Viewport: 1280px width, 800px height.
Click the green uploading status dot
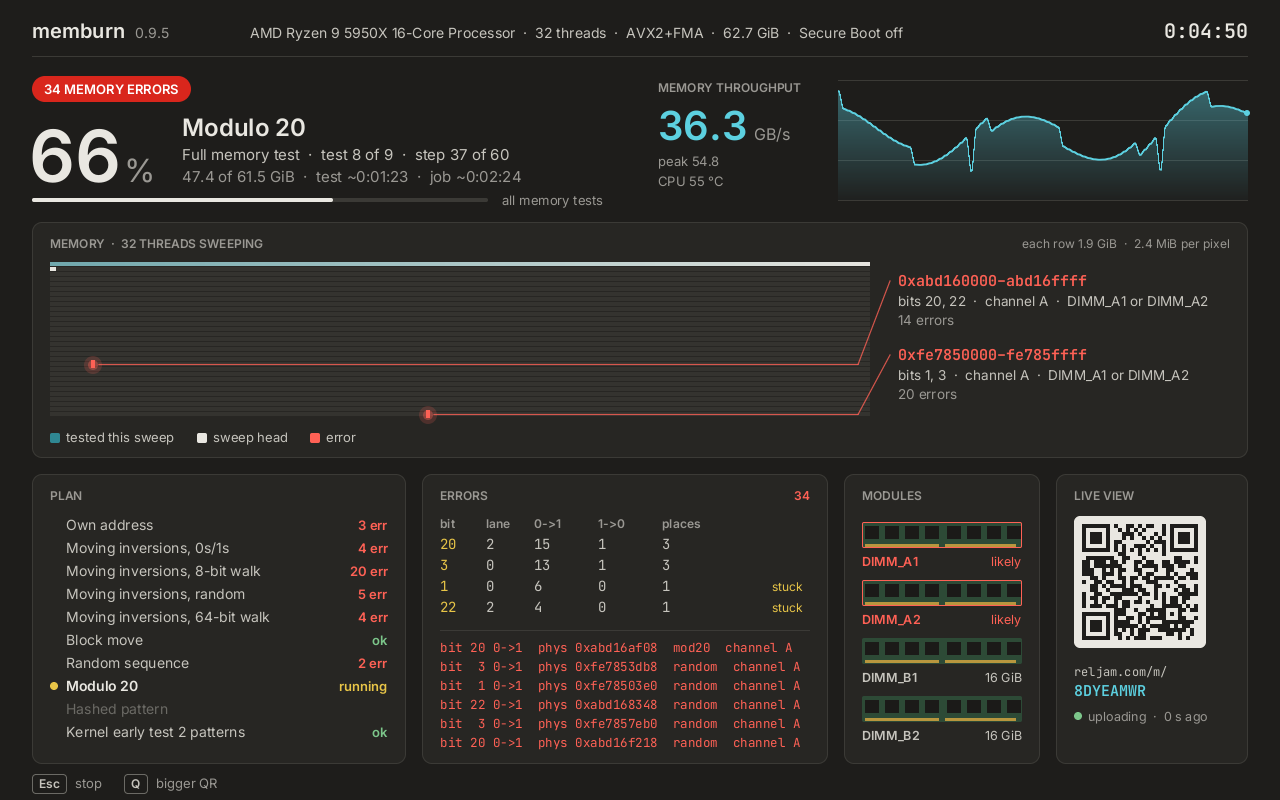pos(1078,716)
